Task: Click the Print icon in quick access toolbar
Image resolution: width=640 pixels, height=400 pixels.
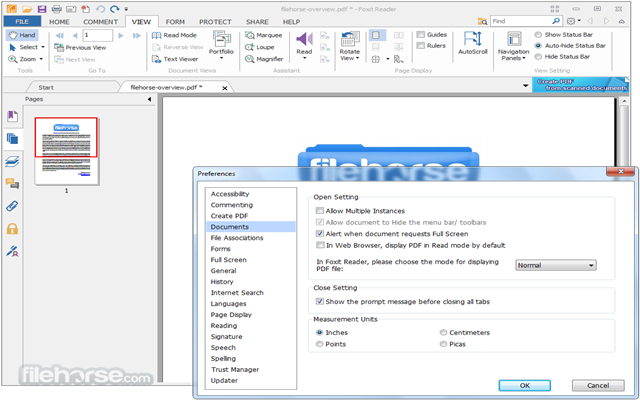Action: [x=57, y=9]
